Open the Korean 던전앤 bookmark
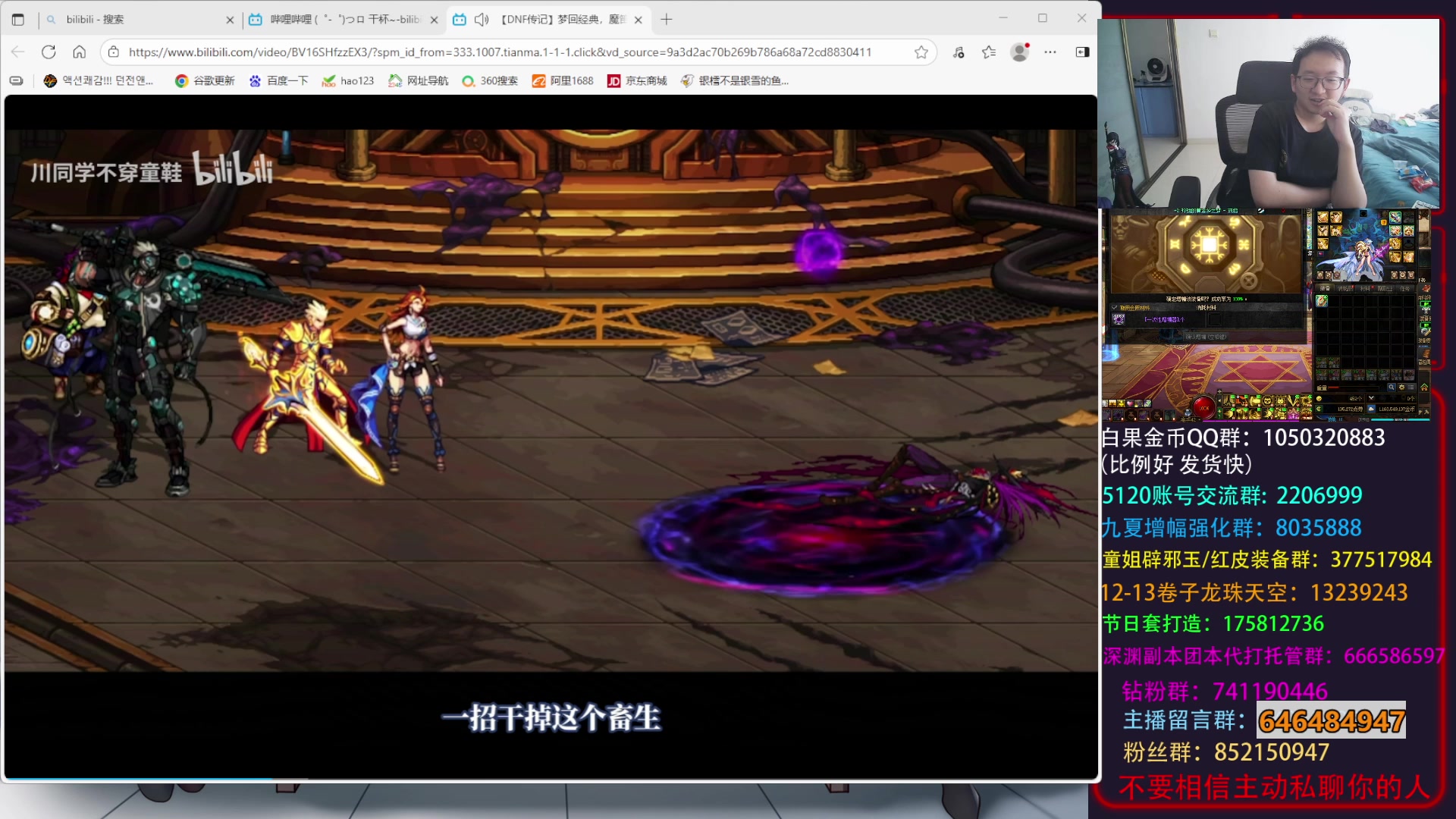This screenshot has width=1456, height=819. coord(99,80)
